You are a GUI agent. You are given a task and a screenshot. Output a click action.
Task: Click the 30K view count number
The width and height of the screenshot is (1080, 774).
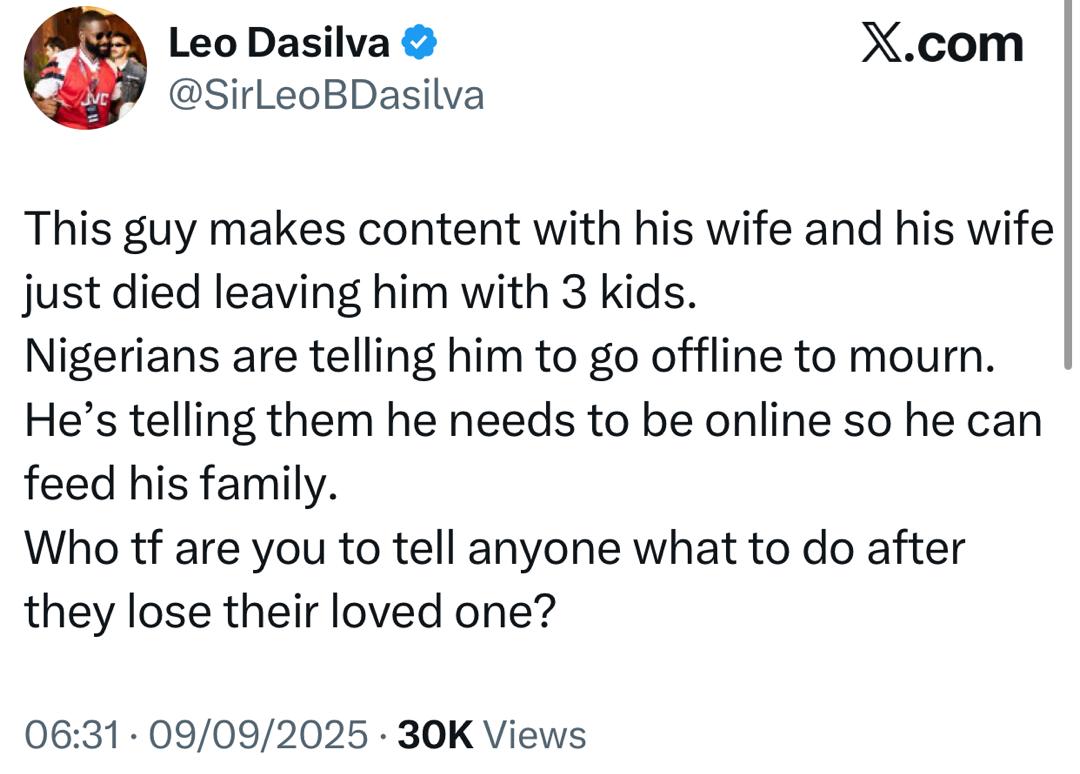[x=435, y=735]
